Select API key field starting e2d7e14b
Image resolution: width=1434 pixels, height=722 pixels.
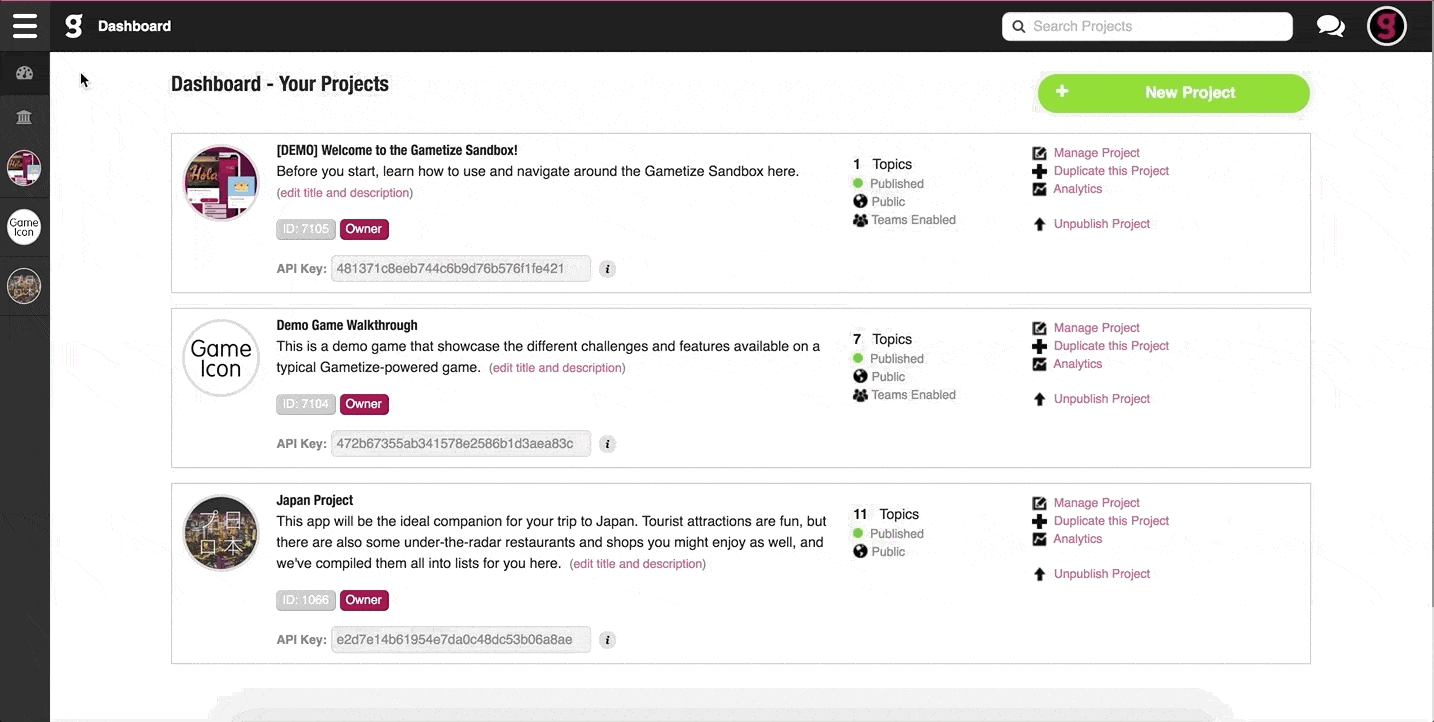click(x=461, y=639)
